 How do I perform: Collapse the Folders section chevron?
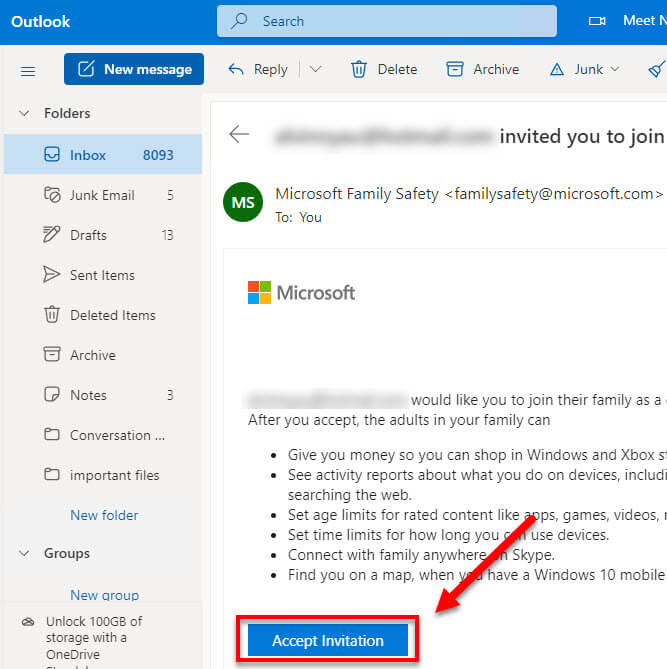point(24,113)
